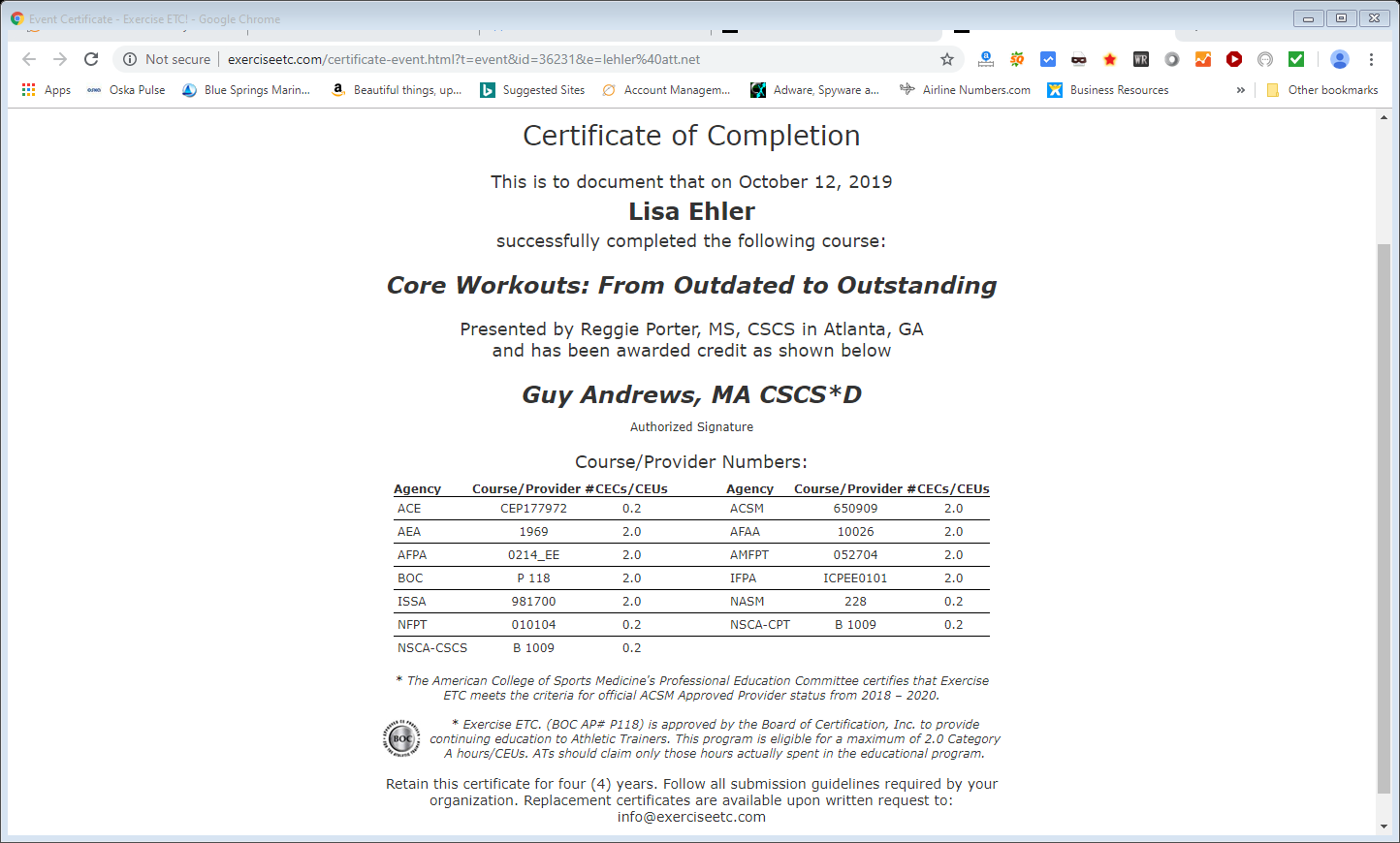The width and height of the screenshot is (1400, 843).
Task: Click the ISSA provider number 981700
Action: coord(533,602)
